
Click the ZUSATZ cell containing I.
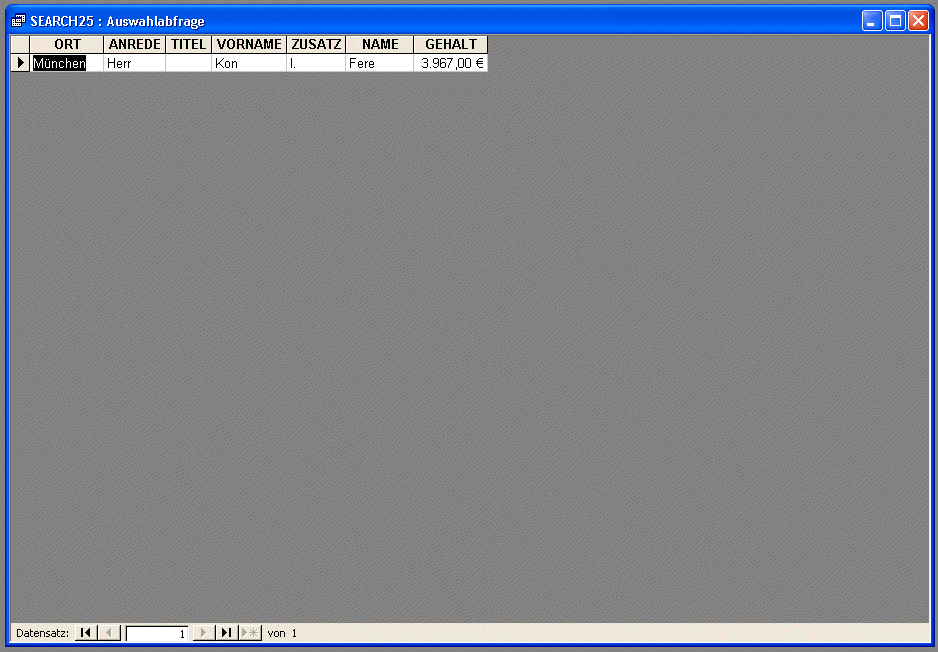point(316,63)
